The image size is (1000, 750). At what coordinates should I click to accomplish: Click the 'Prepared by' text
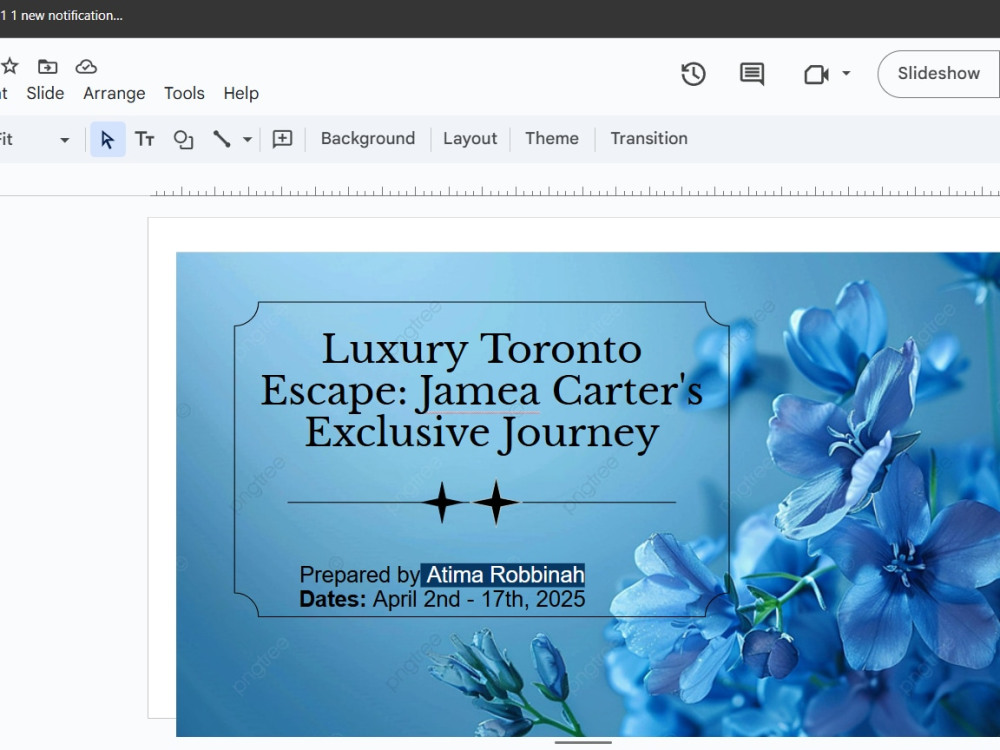pos(360,575)
